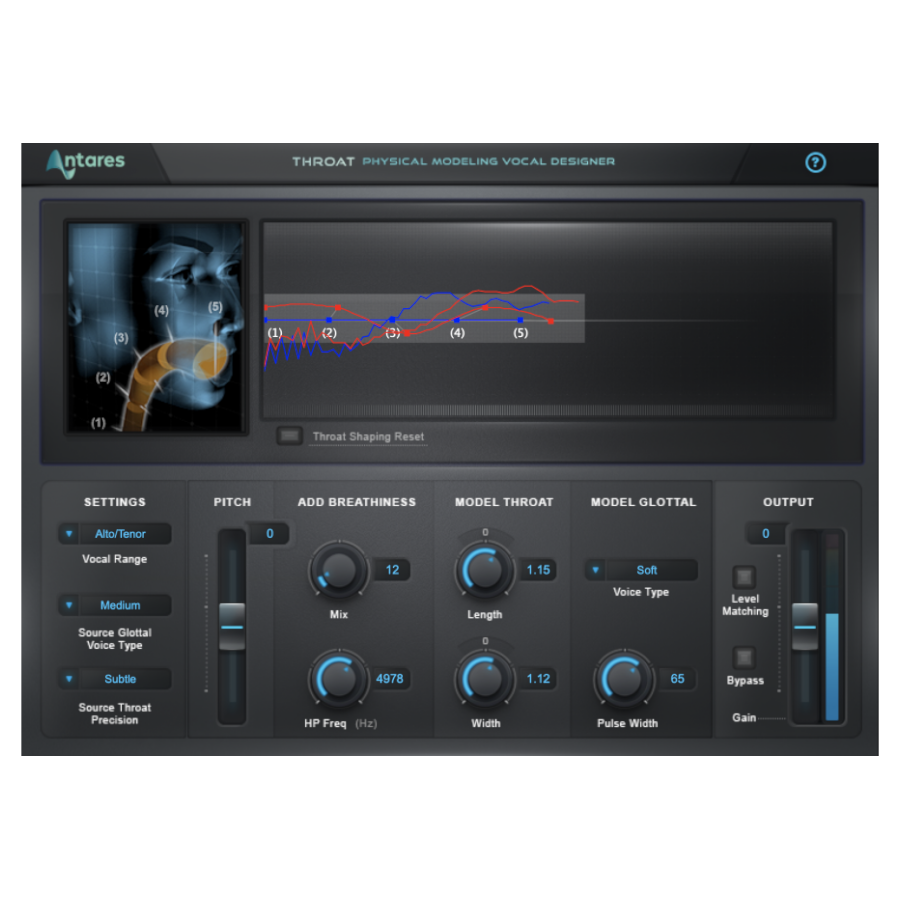The image size is (900, 900).
Task: Enable Level Matching checkbox
Action: 744,576
